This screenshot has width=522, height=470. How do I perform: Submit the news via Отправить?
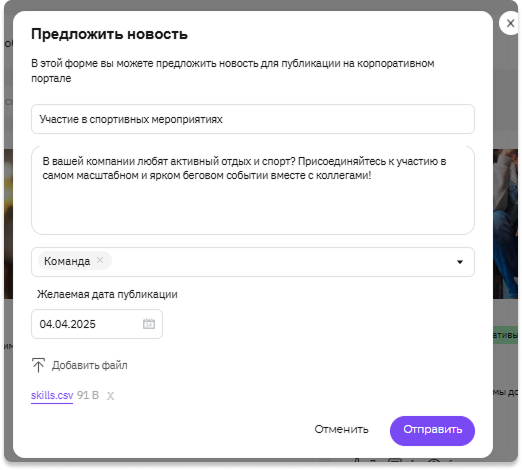click(432, 431)
